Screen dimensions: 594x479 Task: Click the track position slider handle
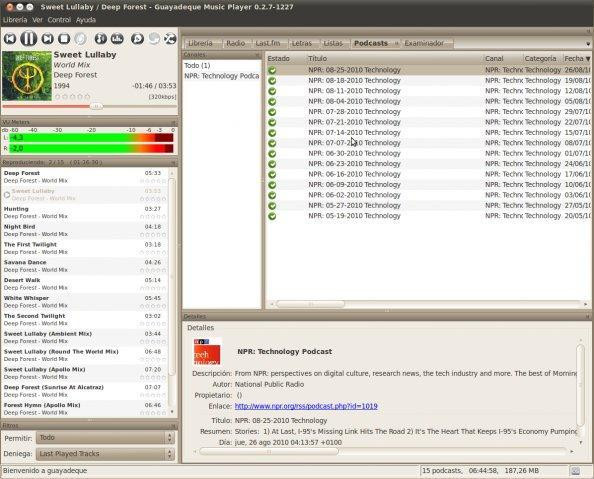coord(96,106)
